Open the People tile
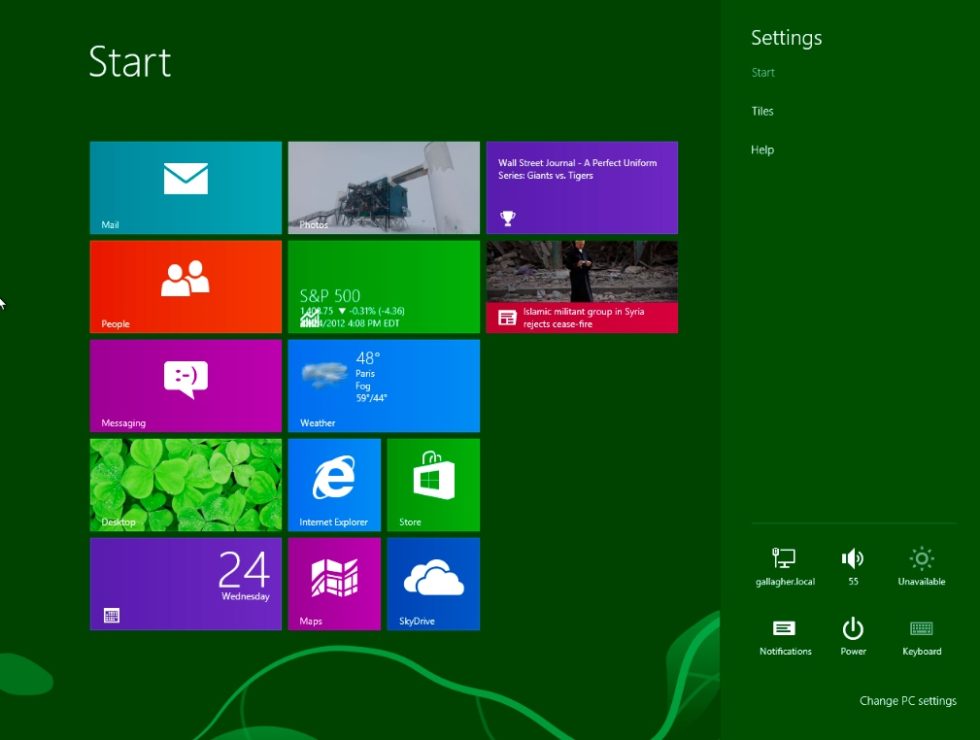 coord(185,287)
